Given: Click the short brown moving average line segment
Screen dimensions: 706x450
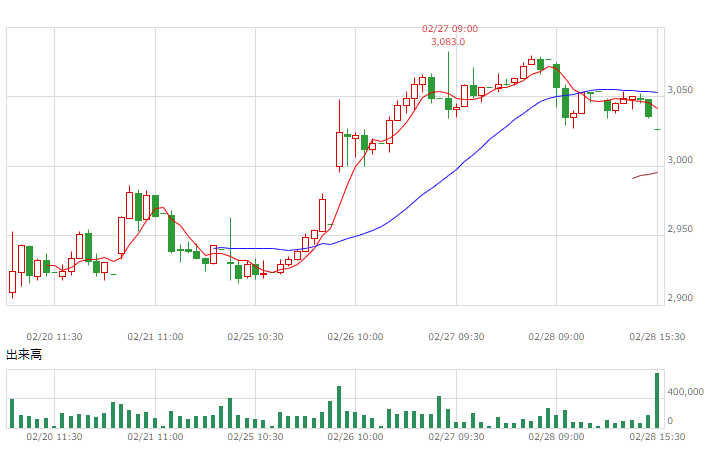Looking at the screenshot, I should point(645,176).
